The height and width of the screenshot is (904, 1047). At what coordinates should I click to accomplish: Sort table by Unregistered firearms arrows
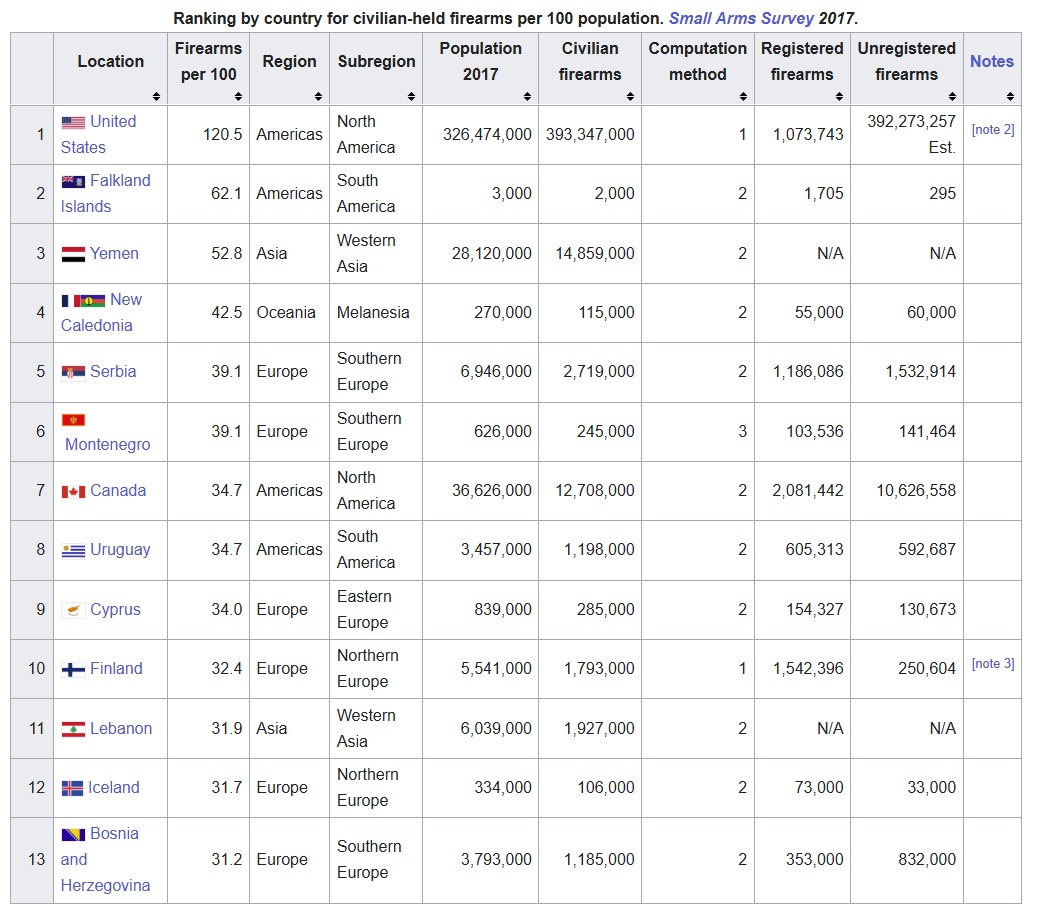(x=952, y=96)
